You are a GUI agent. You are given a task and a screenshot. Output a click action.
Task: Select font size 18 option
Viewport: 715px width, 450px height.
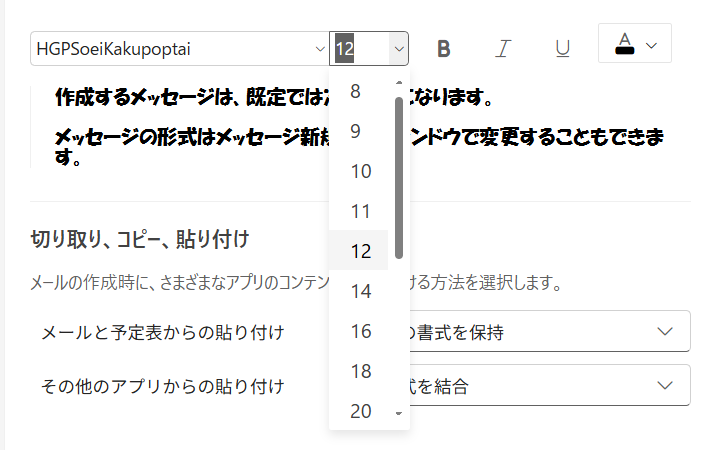[359, 371]
